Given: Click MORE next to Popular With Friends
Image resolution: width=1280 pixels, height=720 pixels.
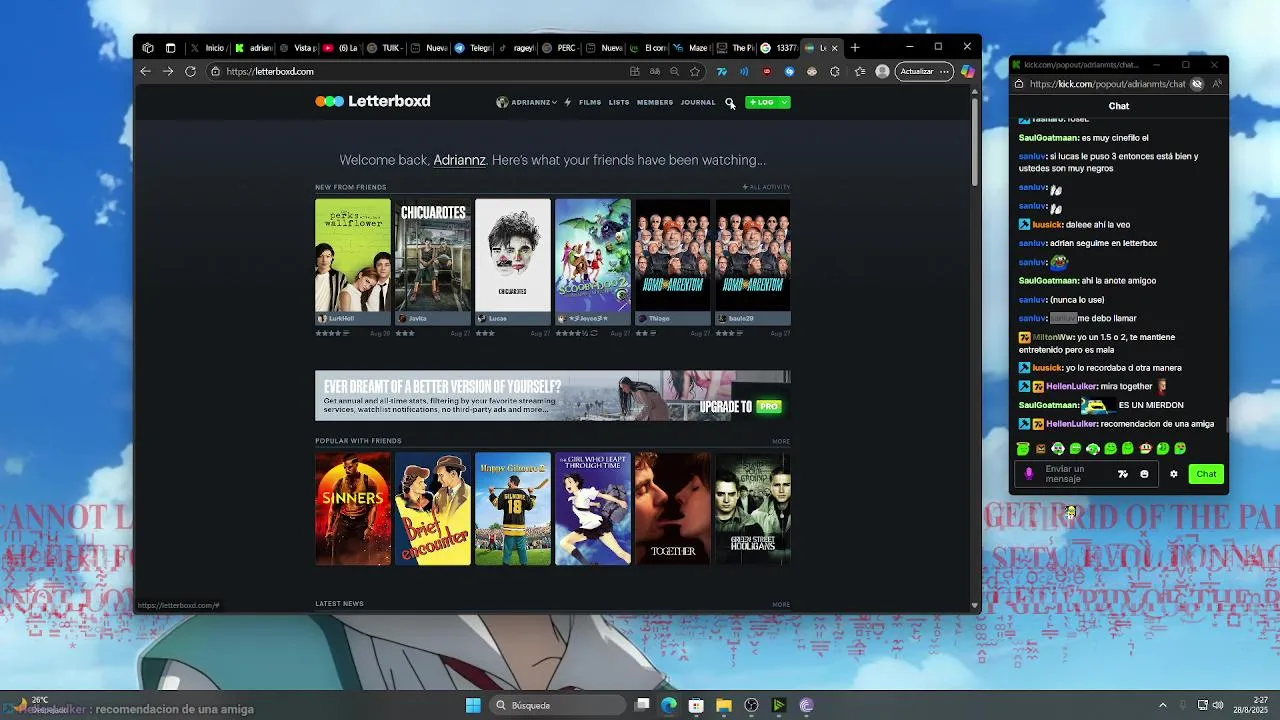Looking at the screenshot, I should tap(781, 441).
